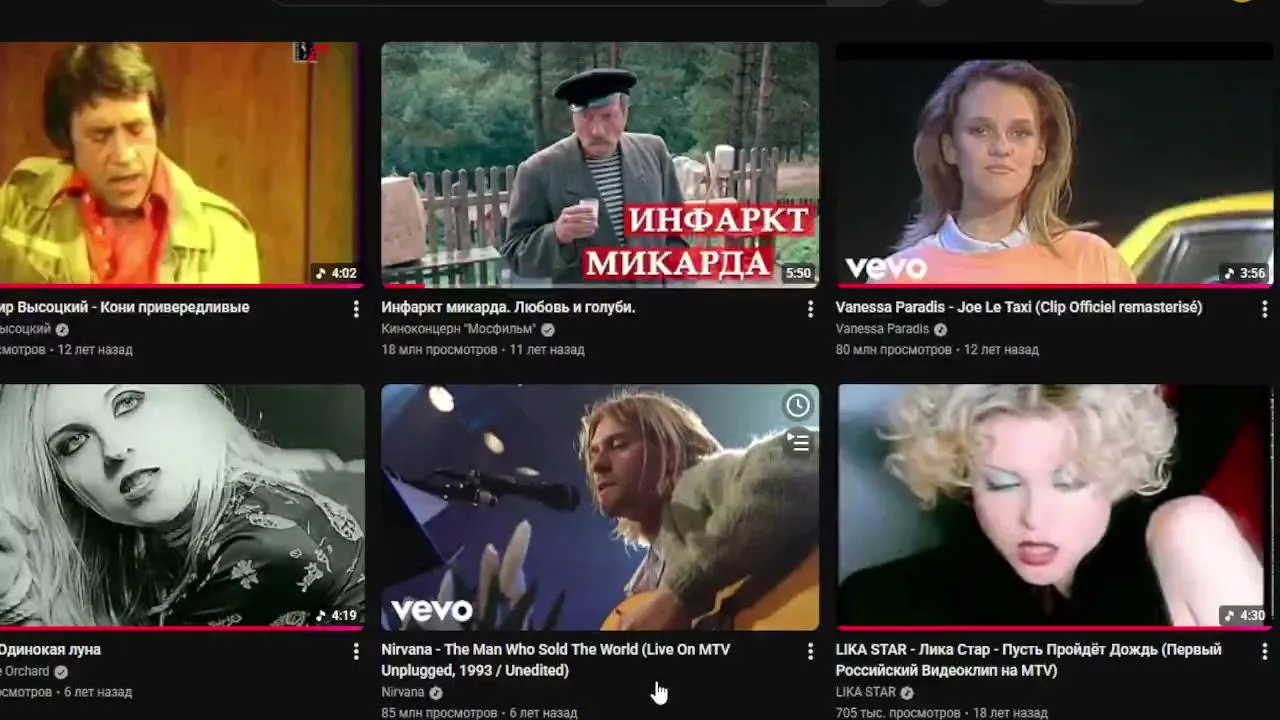Open three-dot menu for Nirvana video
Viewport: 1280px width, 720px height.
pyautogui.click(x=810, y=652)
